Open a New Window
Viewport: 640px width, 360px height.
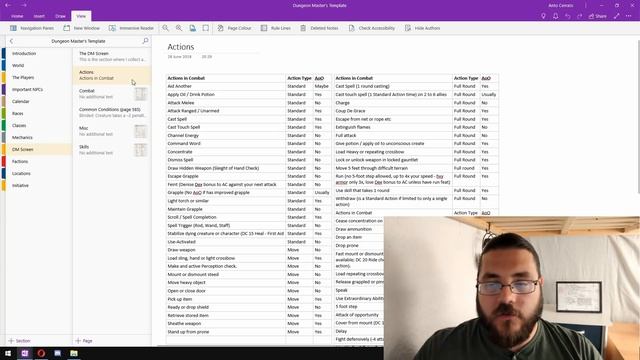tap(82, 28)
